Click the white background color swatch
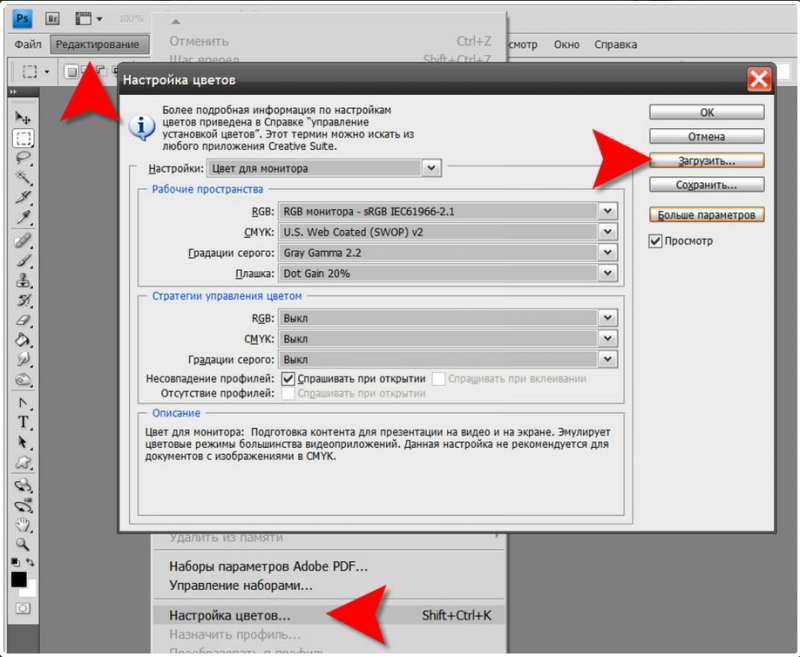 [30, 590]
